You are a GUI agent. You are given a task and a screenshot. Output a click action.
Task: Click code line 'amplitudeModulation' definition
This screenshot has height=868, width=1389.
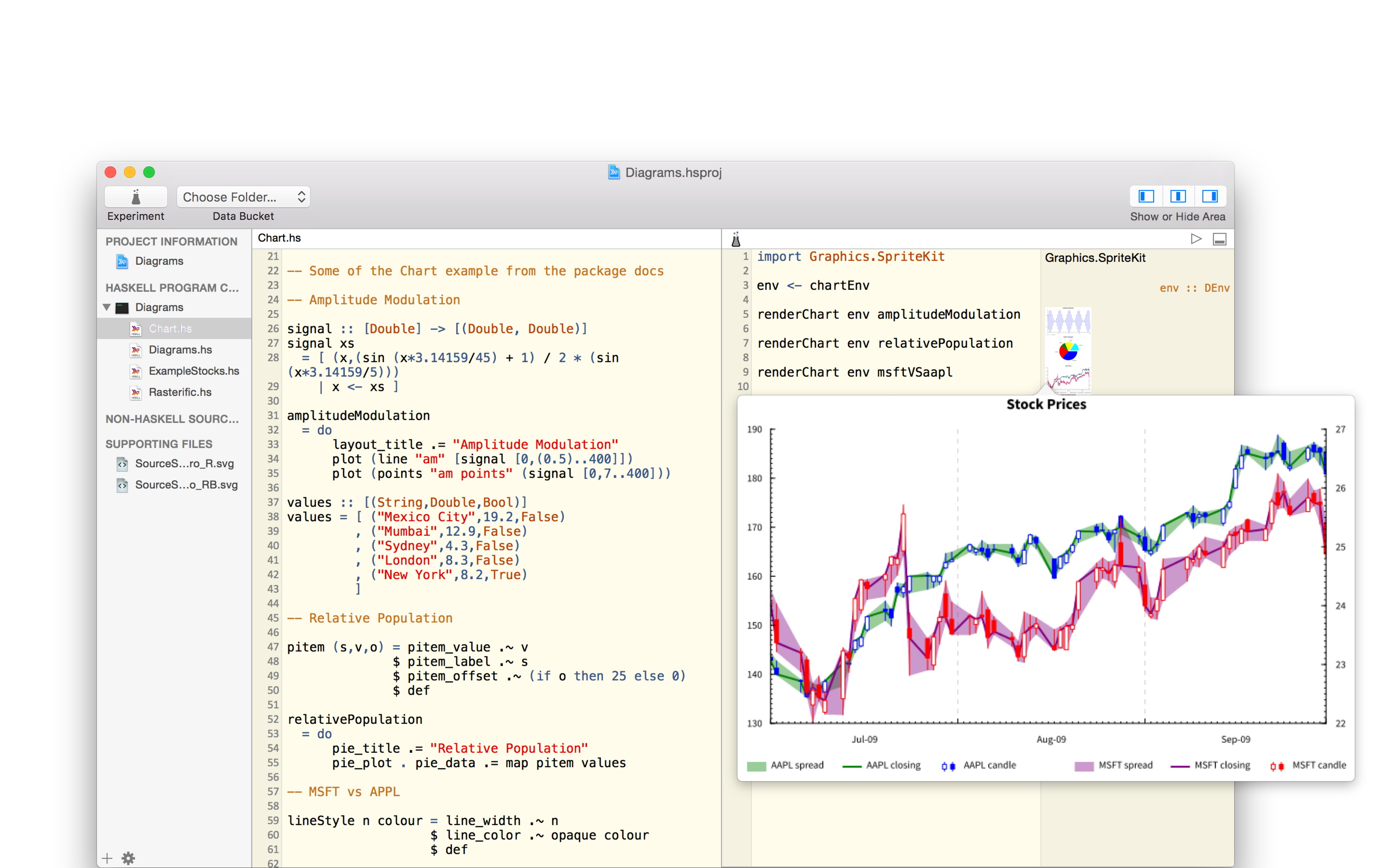click(358, 416)
